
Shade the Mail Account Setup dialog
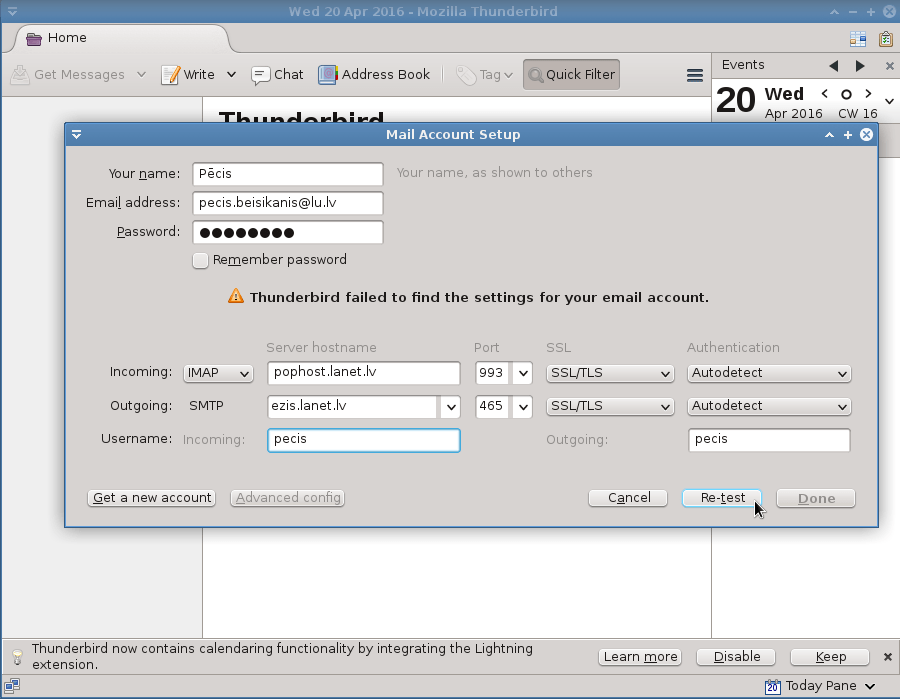click(x=829, y=135)
